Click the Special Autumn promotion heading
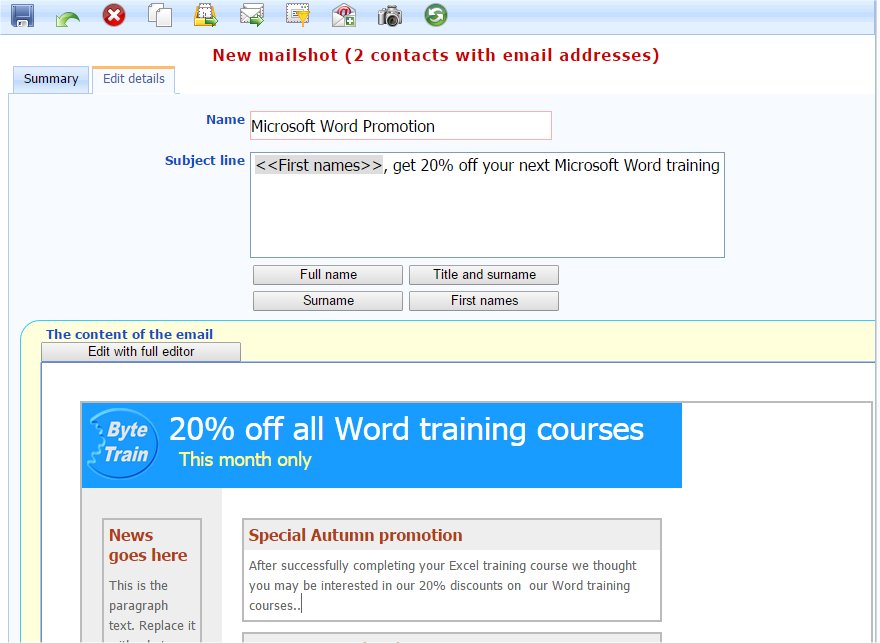880x643 pixels. tap(355, 535)
